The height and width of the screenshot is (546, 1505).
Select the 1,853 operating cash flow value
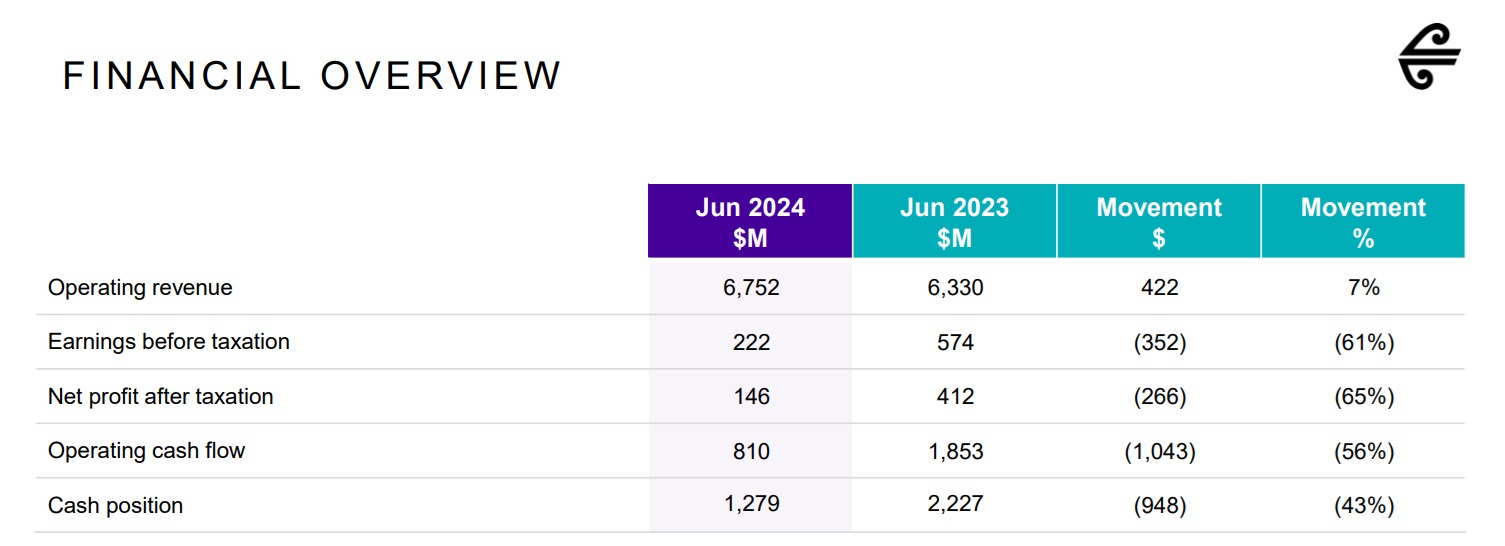(955, 452)
